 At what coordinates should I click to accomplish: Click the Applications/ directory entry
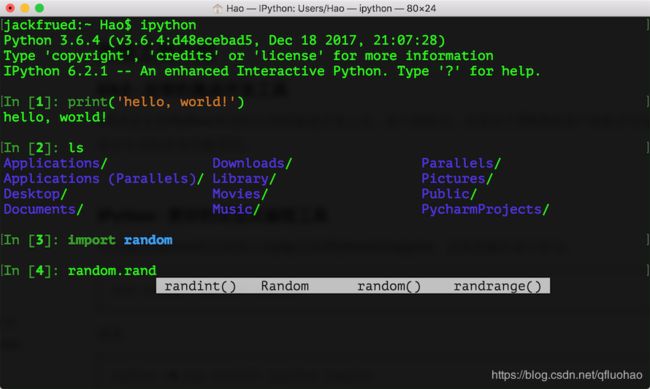click(56, 163)
